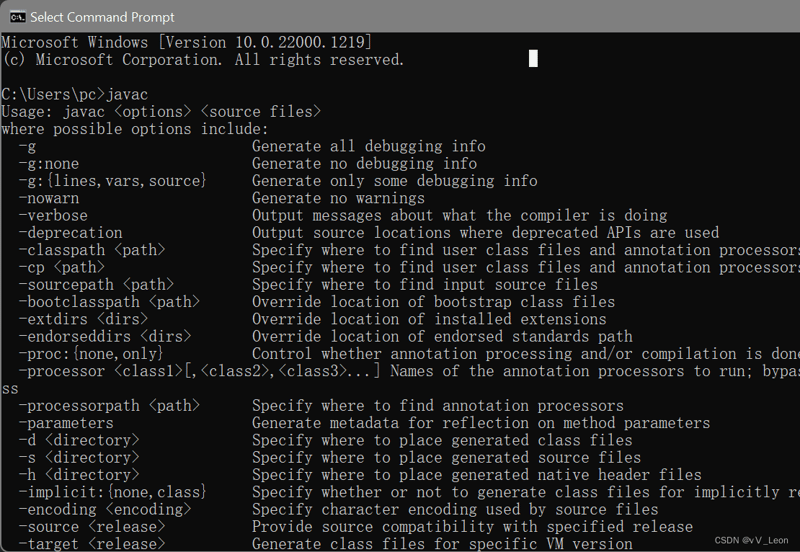Click 'Override location of installed extensions'
This screenshot has height=552, width=800.
point(429,319)
